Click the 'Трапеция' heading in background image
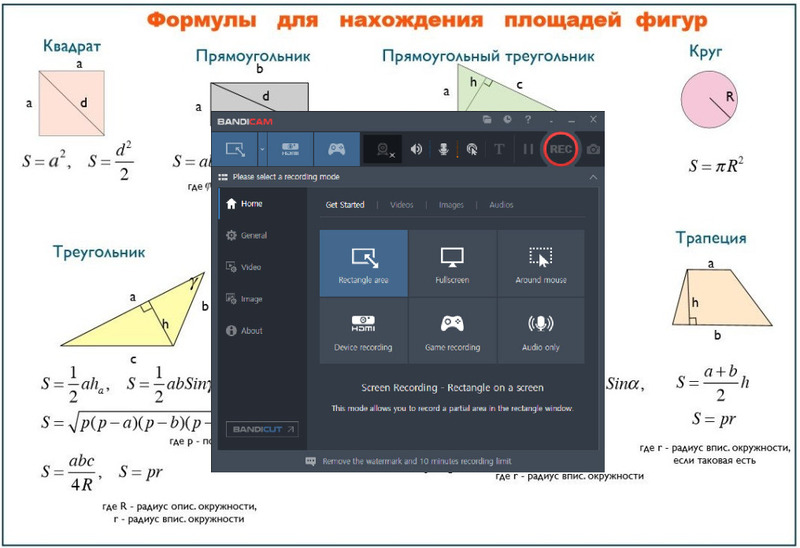800x548 pixels. tap(711, 238)
